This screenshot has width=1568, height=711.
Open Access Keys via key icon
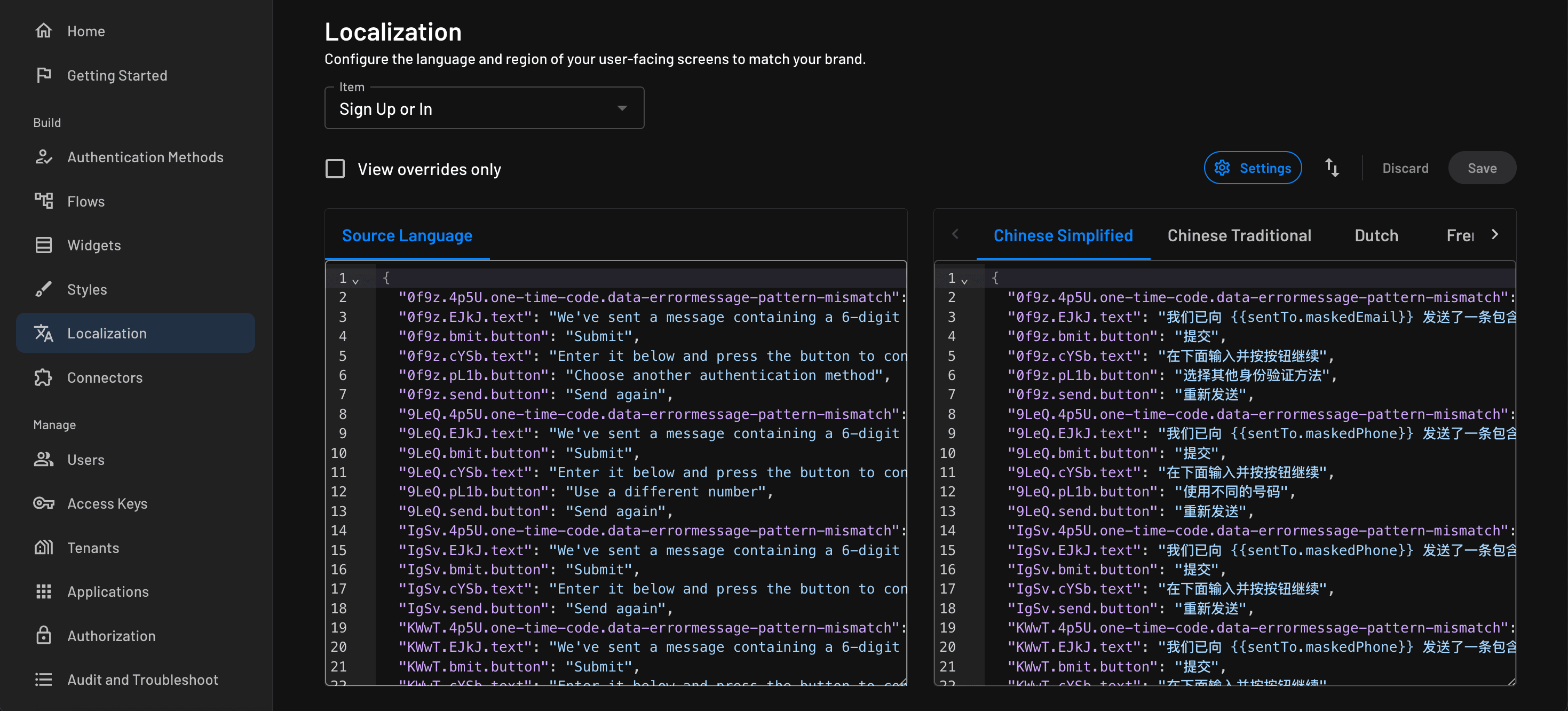point(43,503)
